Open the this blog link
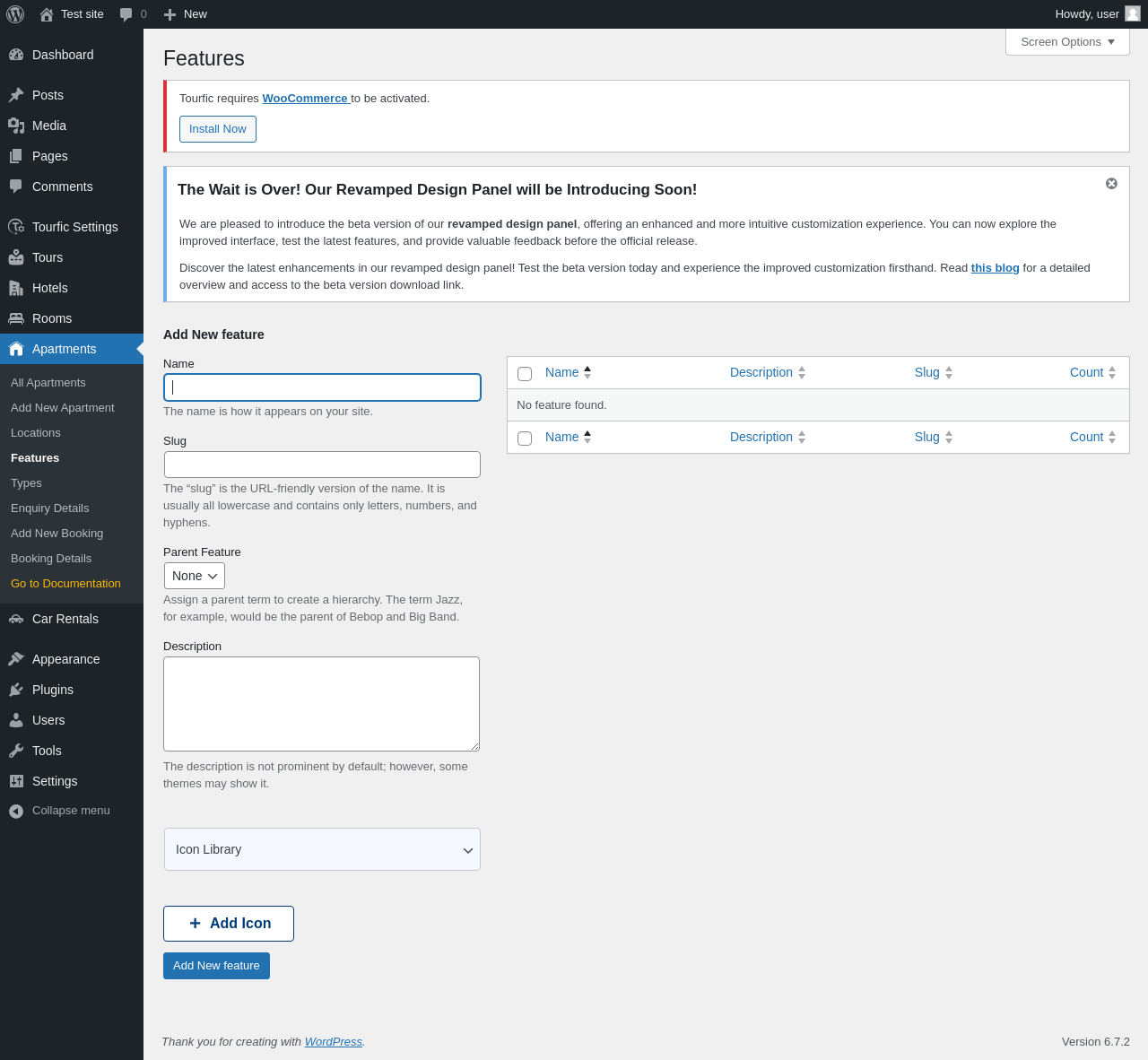Viewport: 1148px width, 1060px height. click(x=996, y=267)
